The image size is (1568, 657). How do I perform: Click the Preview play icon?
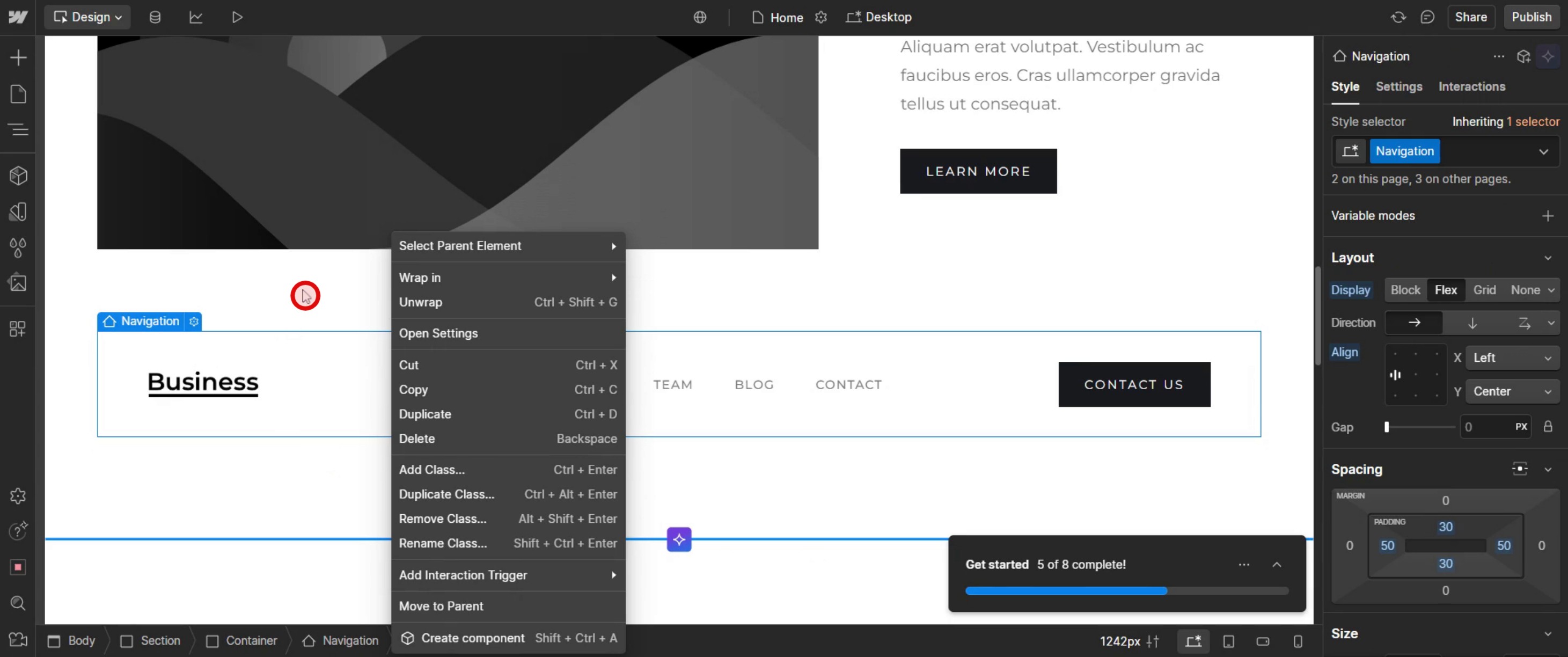click(x=237, y=17)
